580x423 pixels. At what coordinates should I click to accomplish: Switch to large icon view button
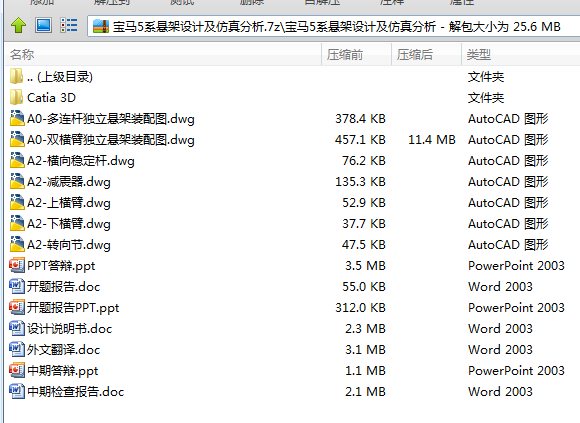(x=43, y=26)
